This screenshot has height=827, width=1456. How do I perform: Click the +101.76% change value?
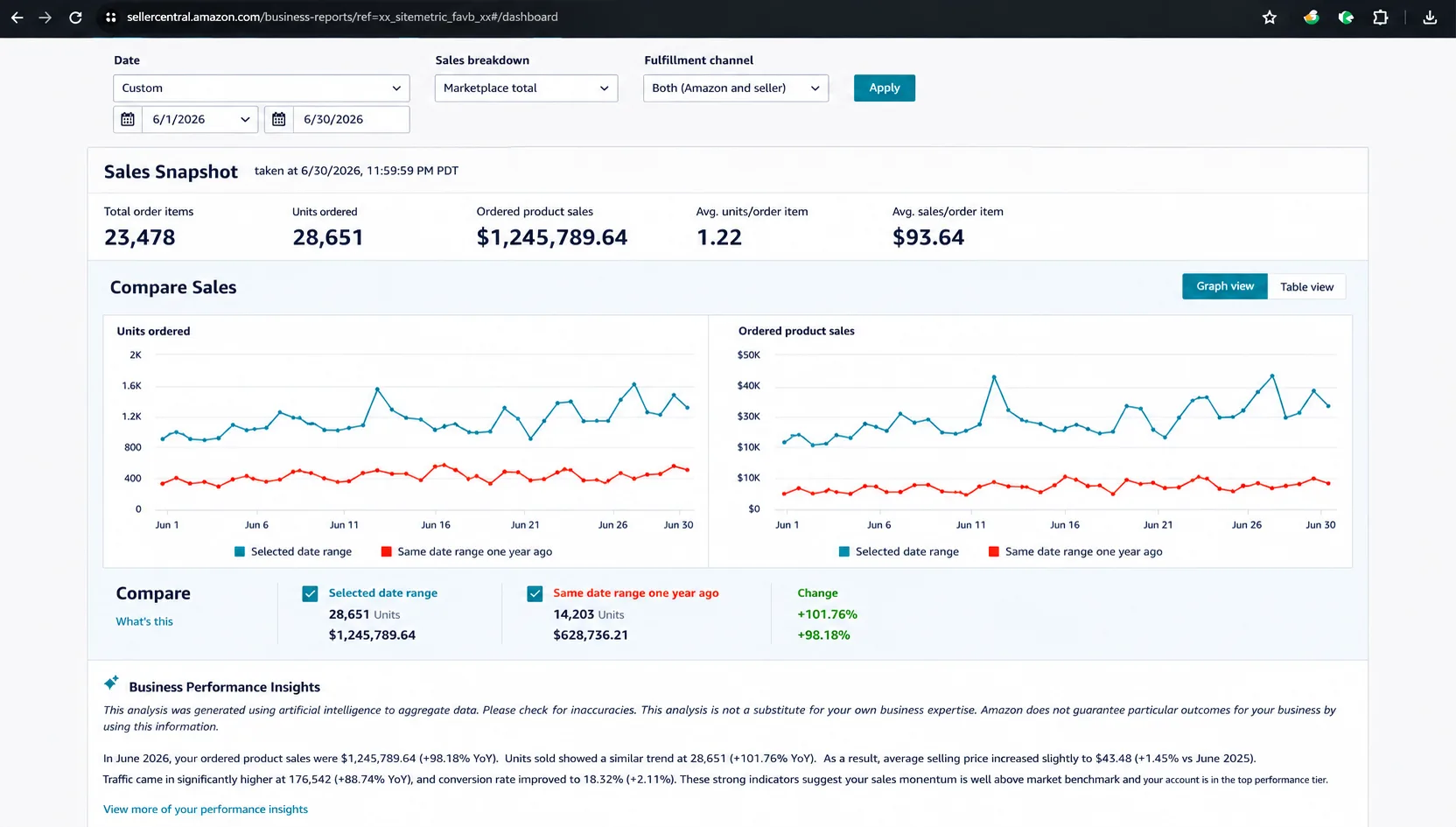tap(827, 614)
